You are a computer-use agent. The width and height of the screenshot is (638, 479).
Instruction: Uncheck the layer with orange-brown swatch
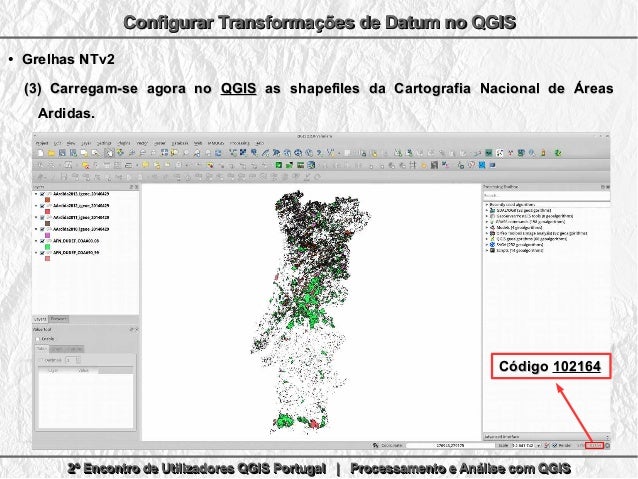[x=42, y=194]
